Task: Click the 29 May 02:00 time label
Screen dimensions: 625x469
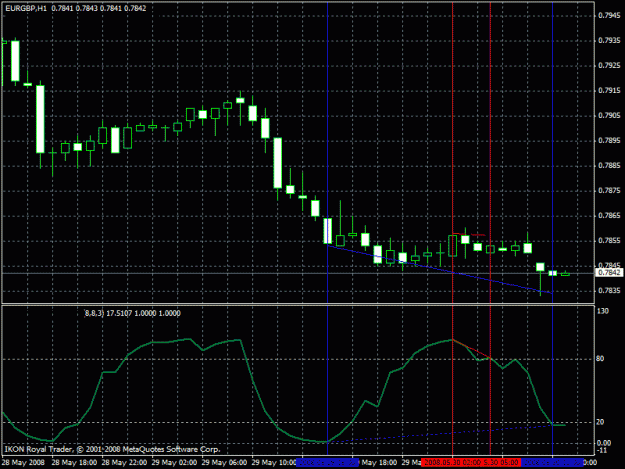Action: [x=174, y=463]
